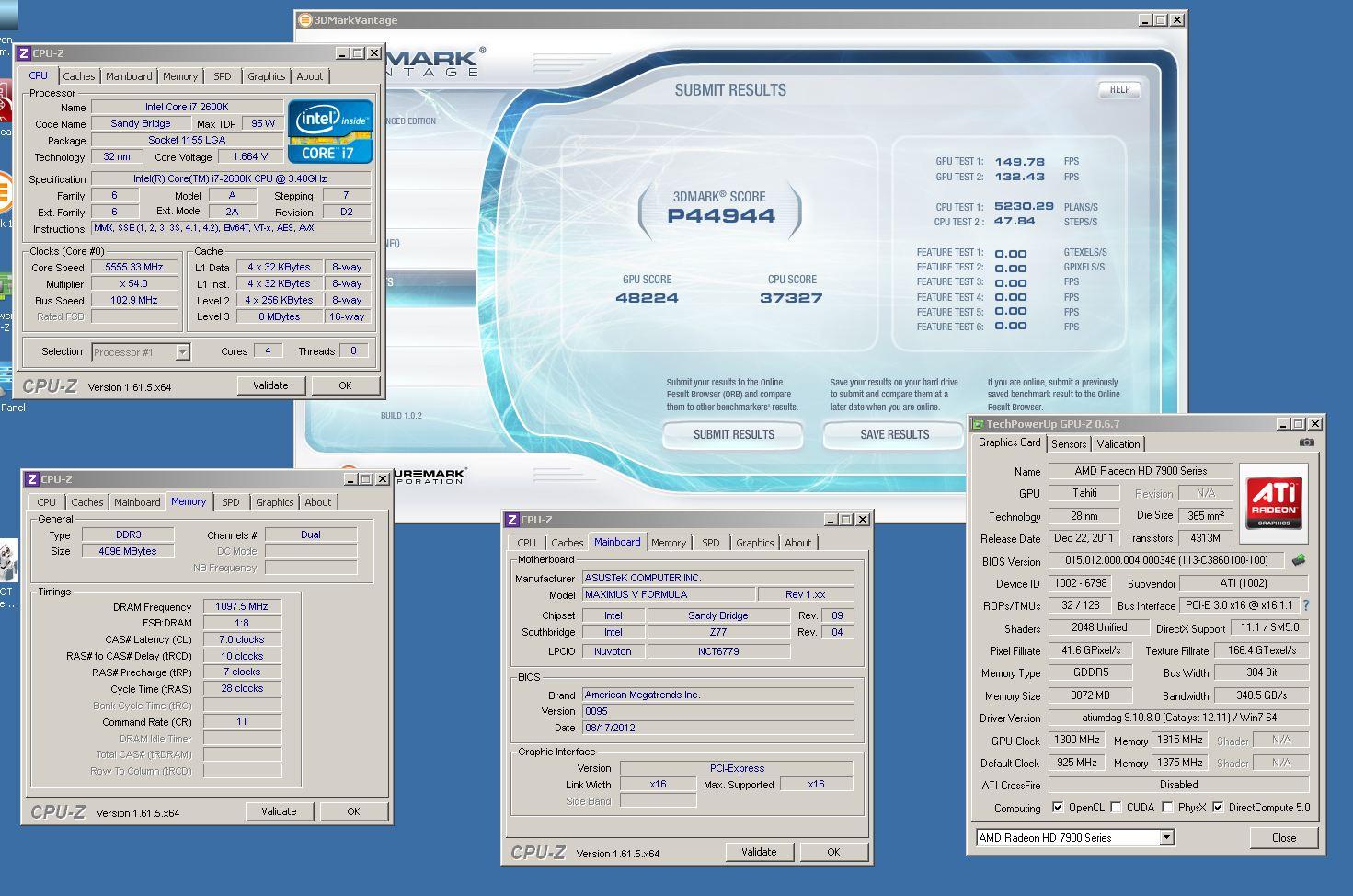Open the Processor #1 selection dropdown
1353x896 pixels.
(182, 352)
